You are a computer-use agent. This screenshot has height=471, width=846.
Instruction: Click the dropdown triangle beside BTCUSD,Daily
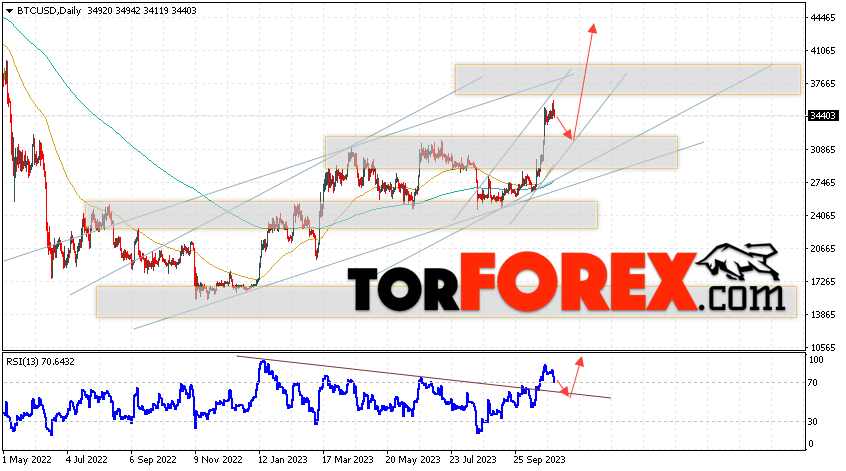tap(9, 11)
